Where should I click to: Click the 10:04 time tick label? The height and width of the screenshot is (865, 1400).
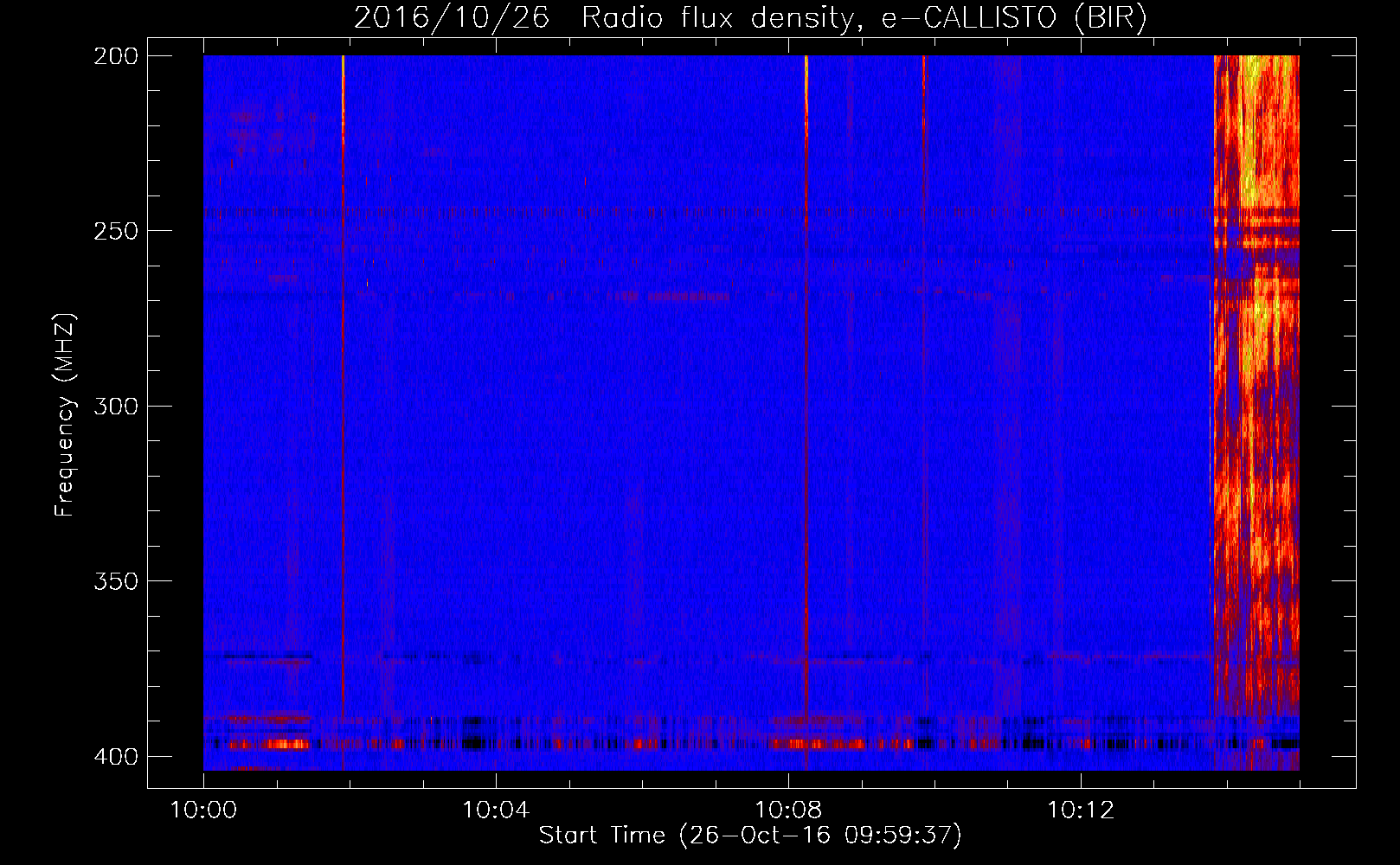coord(496,810)
